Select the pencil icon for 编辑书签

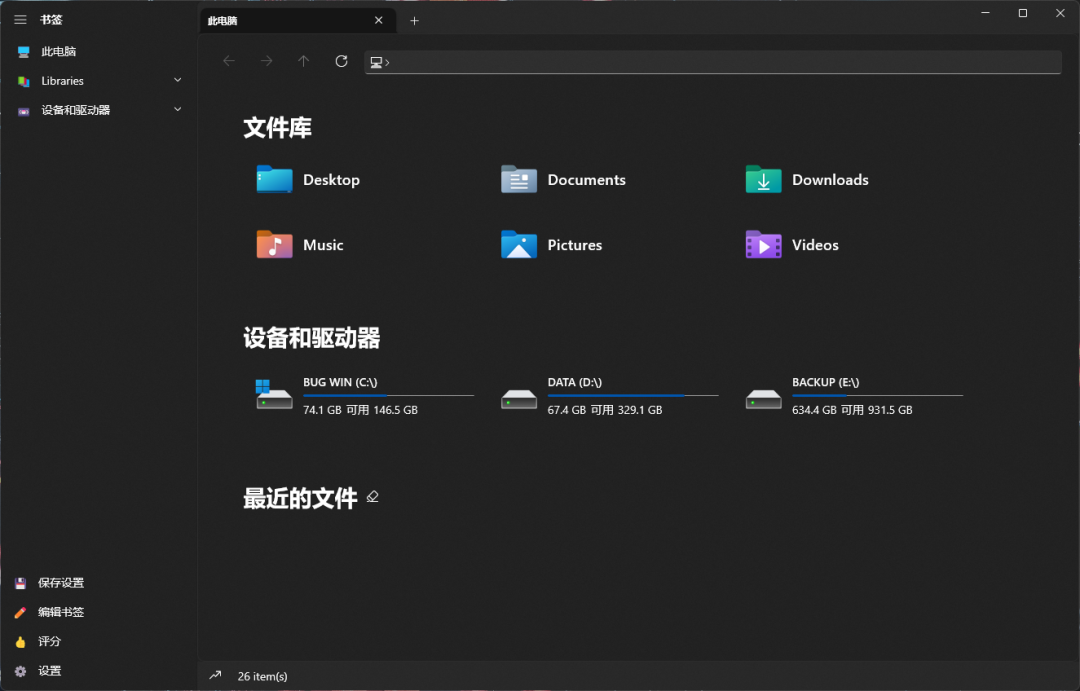[x=20, y=612]
